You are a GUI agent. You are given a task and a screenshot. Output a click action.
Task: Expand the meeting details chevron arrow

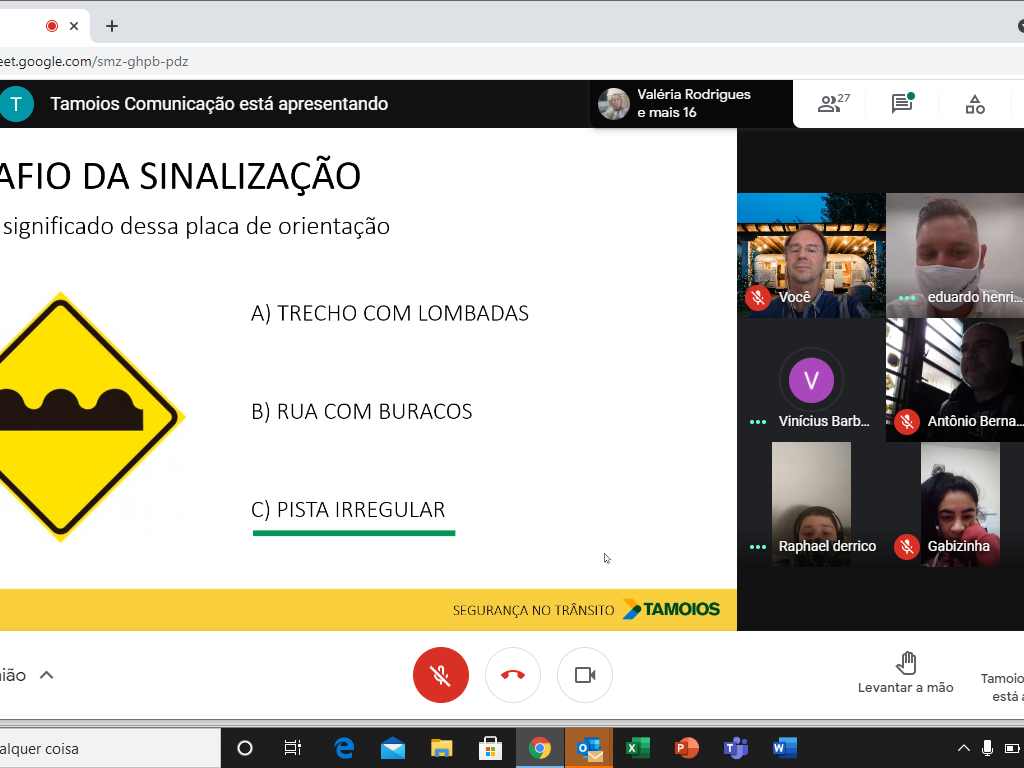pyautogui.click(x=46, y=675)
